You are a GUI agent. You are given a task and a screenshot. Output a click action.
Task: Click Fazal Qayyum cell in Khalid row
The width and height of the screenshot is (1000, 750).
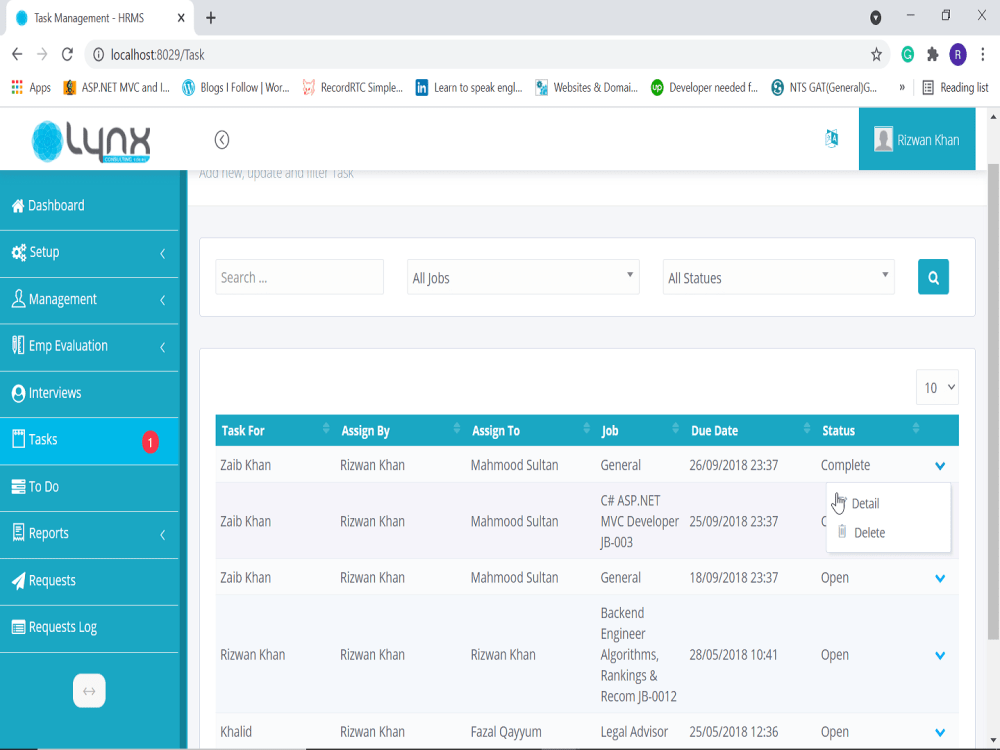506,732
